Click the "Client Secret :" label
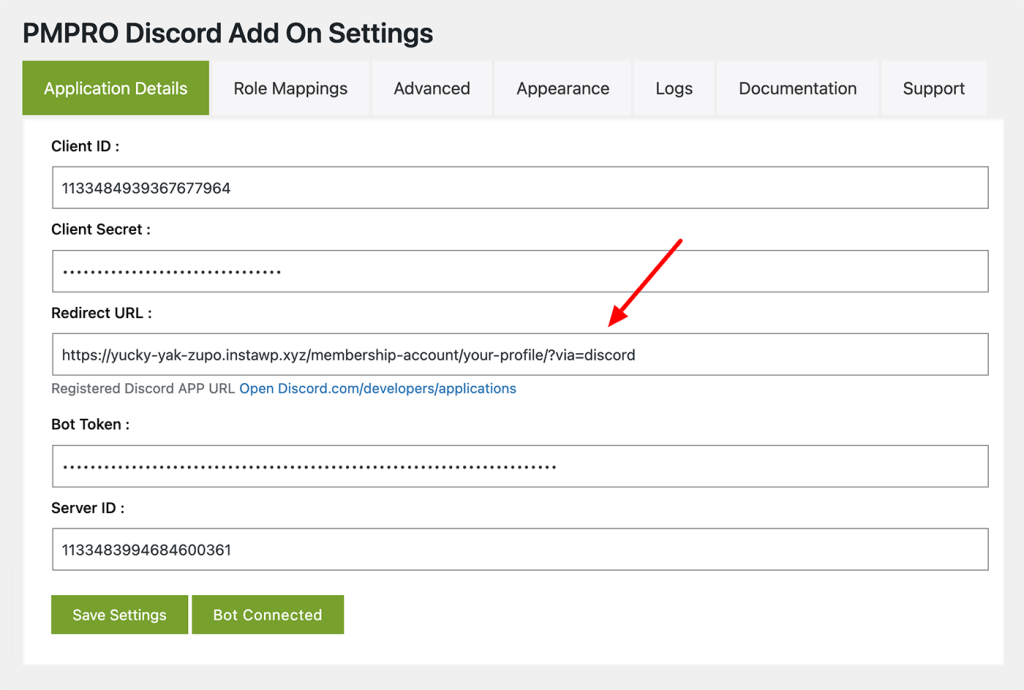 click(101, 229)
